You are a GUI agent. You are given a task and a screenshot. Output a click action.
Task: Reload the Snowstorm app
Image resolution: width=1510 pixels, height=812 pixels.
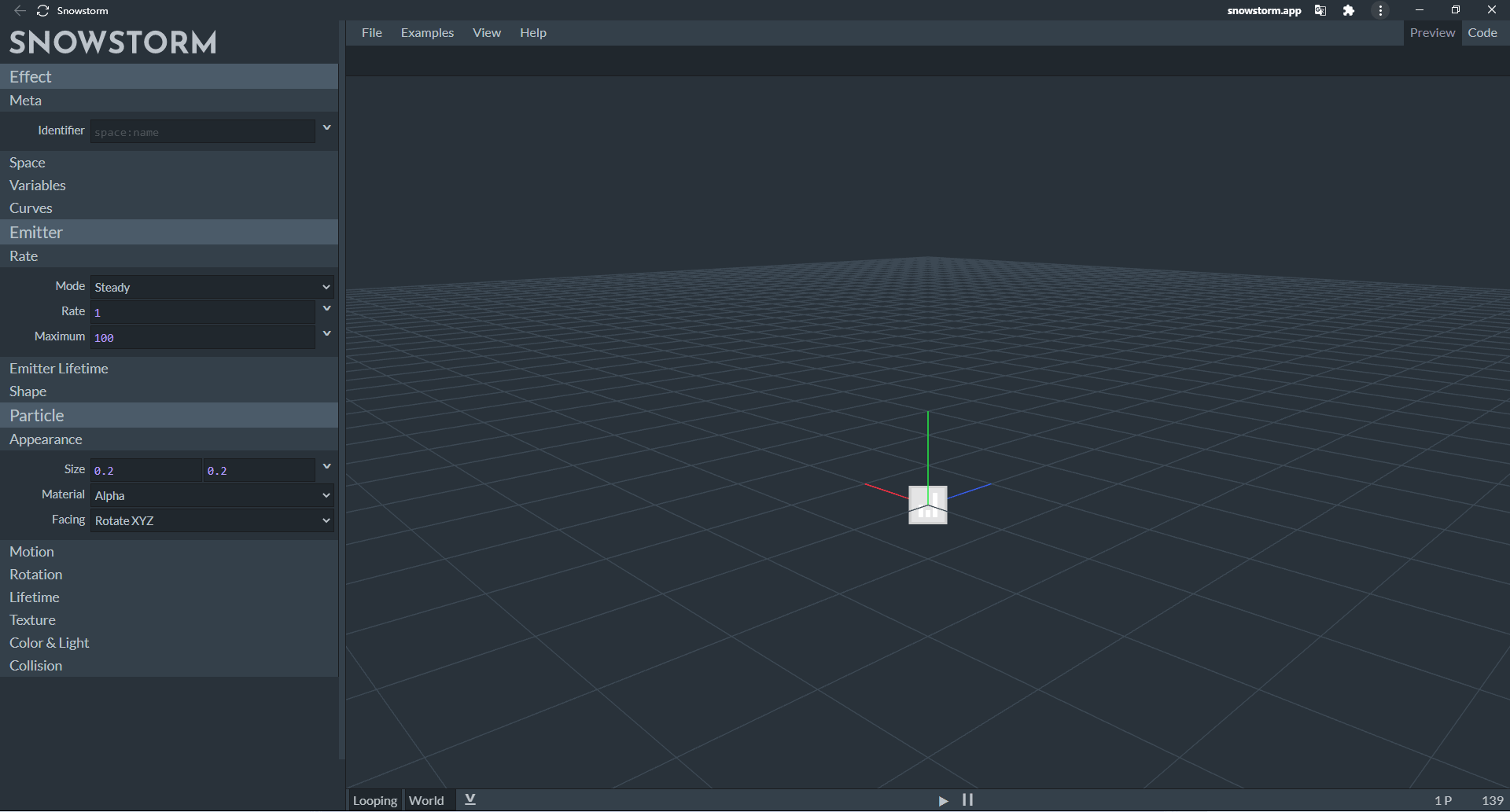(43, 10)
